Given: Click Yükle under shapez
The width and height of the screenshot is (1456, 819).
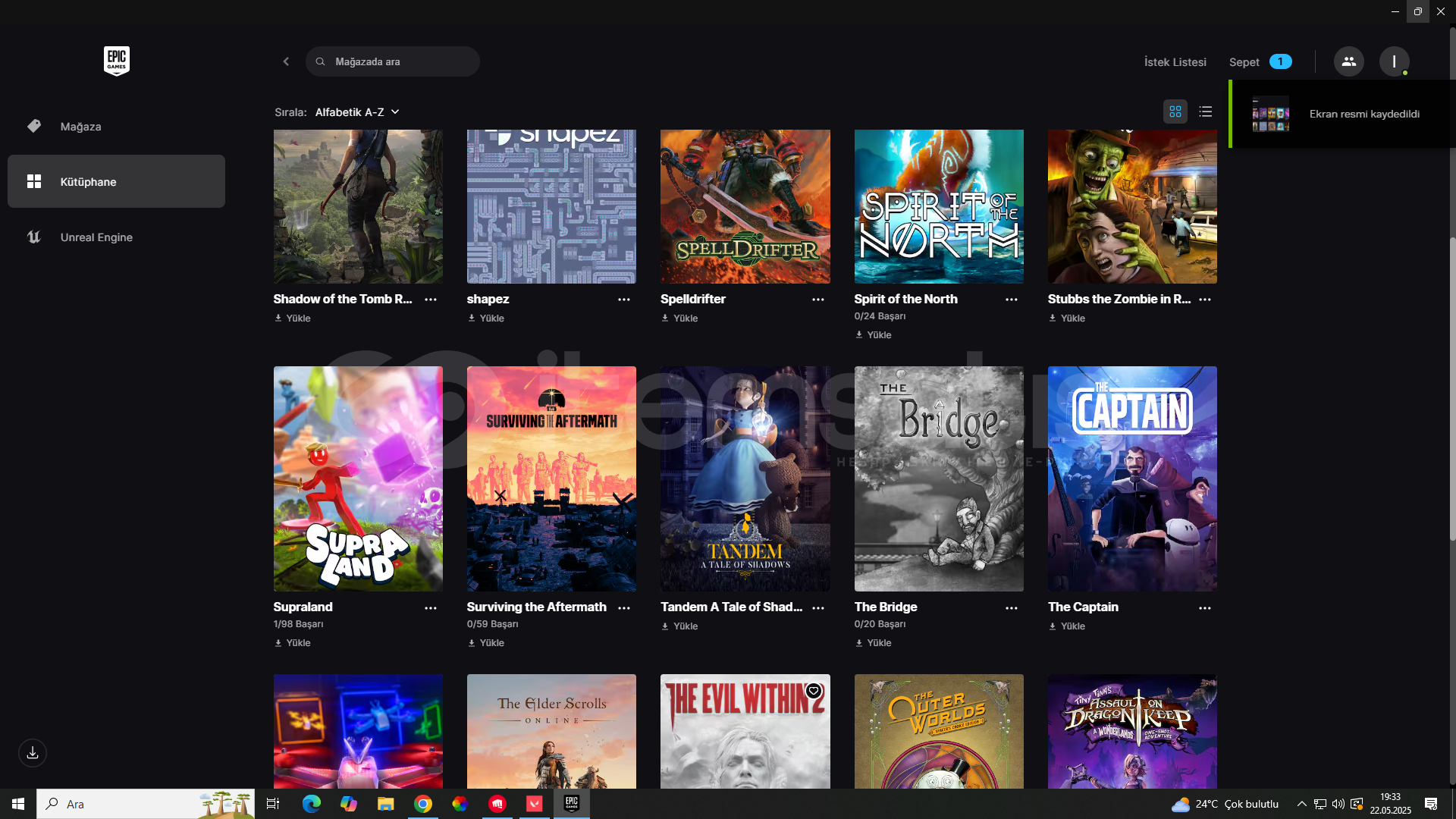Looking at the screenshot, I should (x=486, y=318).
